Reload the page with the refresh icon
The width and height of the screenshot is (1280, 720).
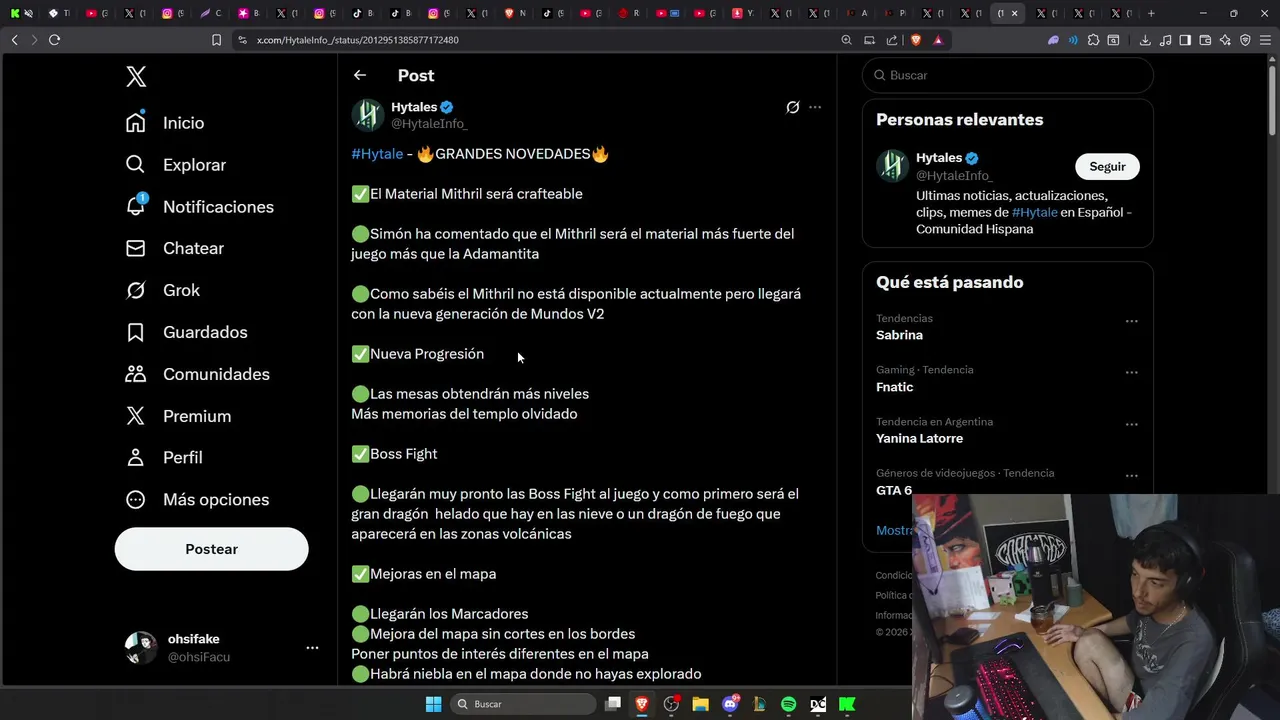point(54,40)
